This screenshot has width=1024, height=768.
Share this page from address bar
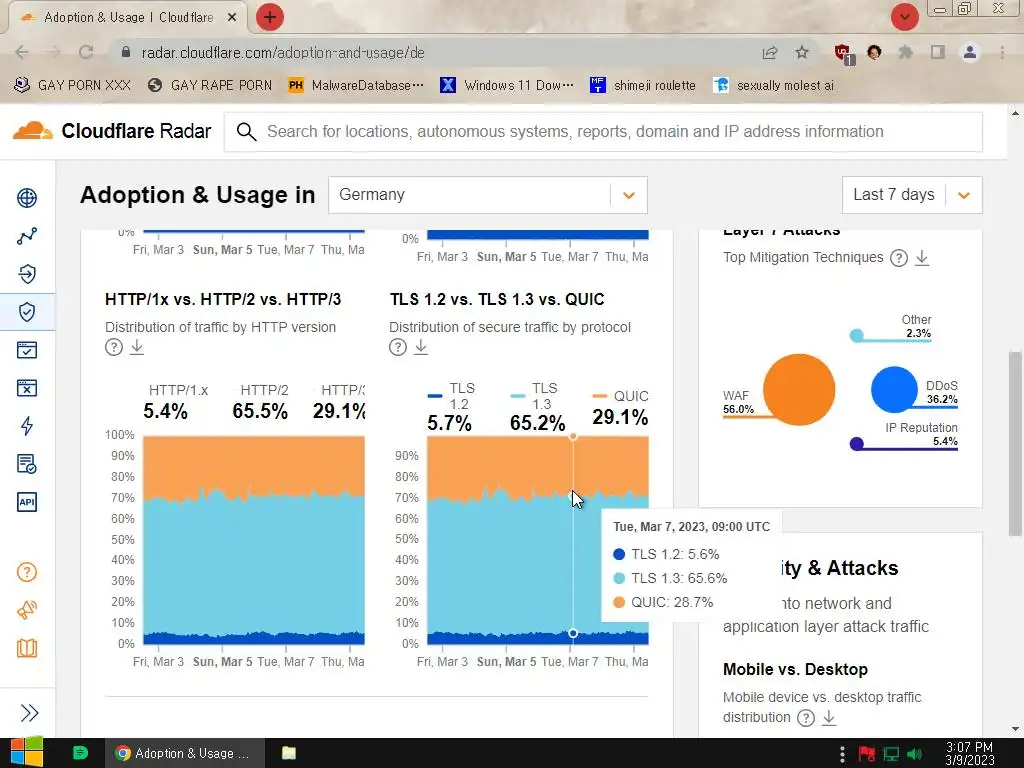tap(770, 52)
